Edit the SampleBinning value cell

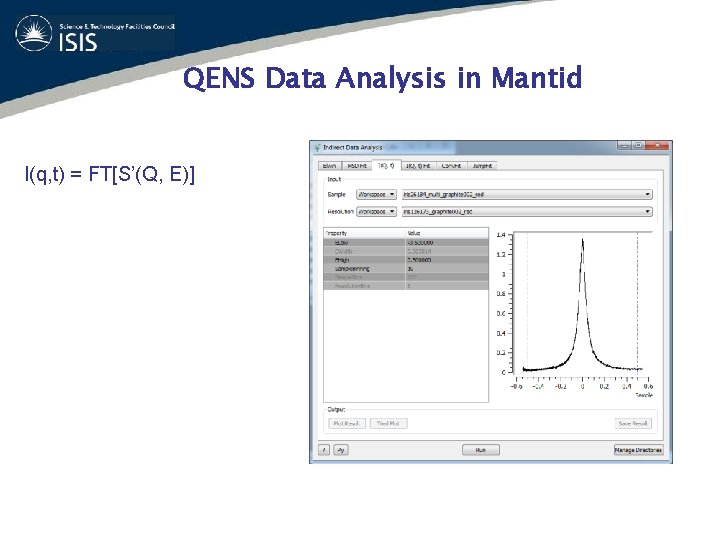click(447, 269)
